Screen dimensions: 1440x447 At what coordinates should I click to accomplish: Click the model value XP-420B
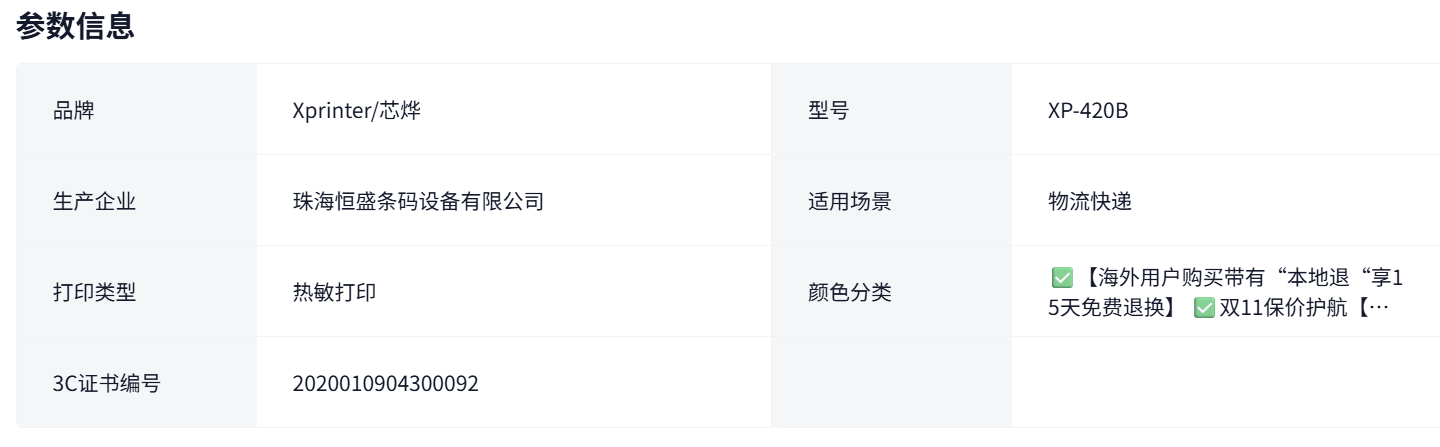(x=1088, y=110)
